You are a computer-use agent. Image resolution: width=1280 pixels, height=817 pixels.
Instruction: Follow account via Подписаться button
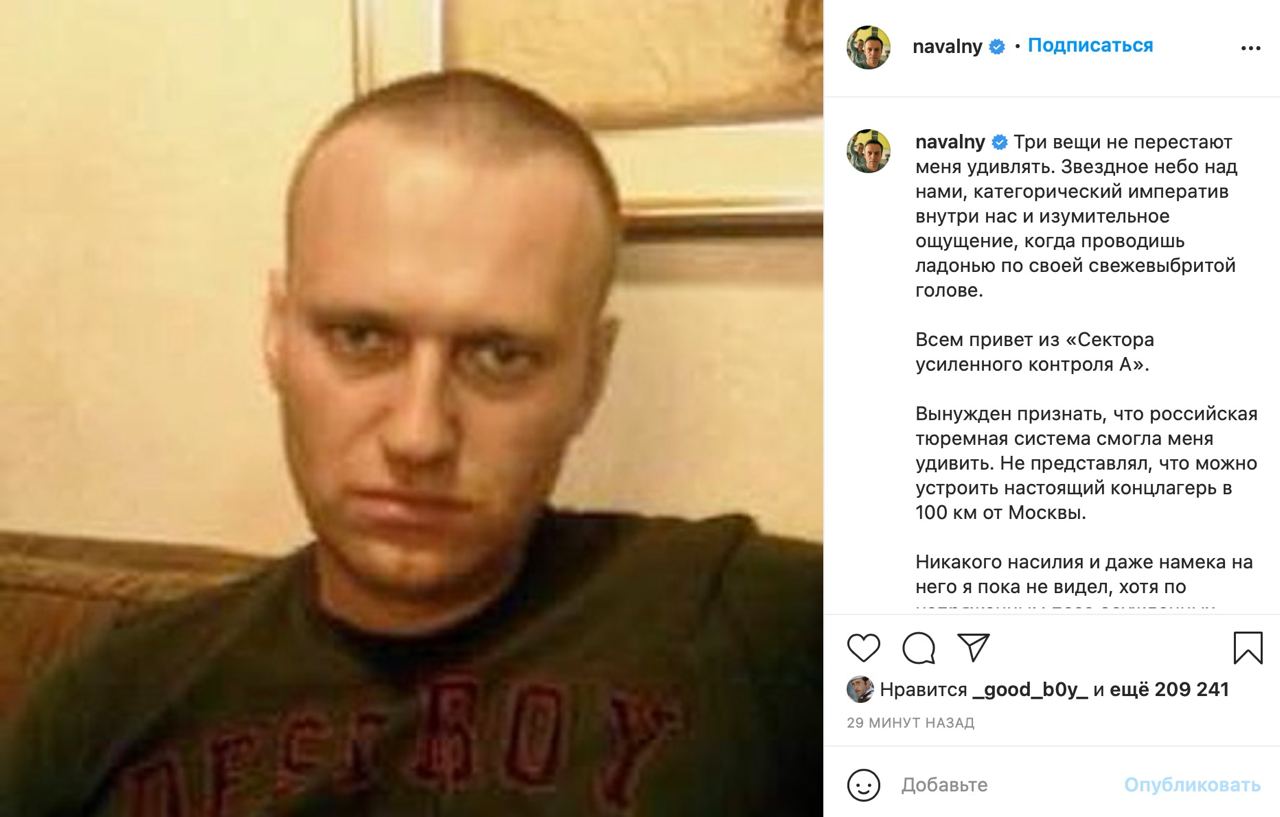1090,46
